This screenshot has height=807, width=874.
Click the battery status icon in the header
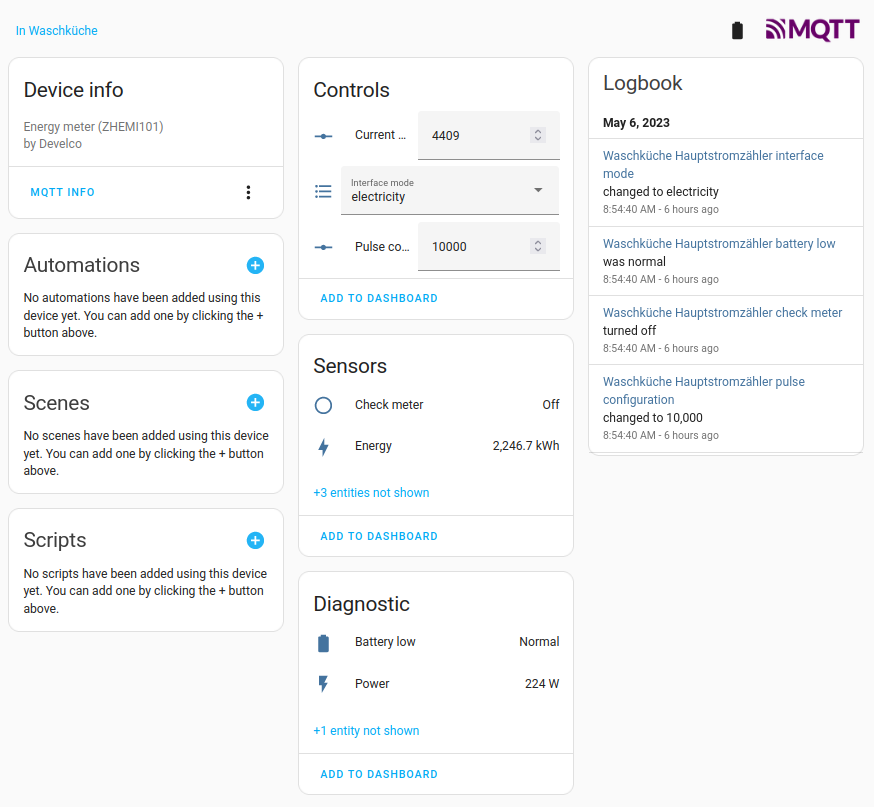(737, 30)
